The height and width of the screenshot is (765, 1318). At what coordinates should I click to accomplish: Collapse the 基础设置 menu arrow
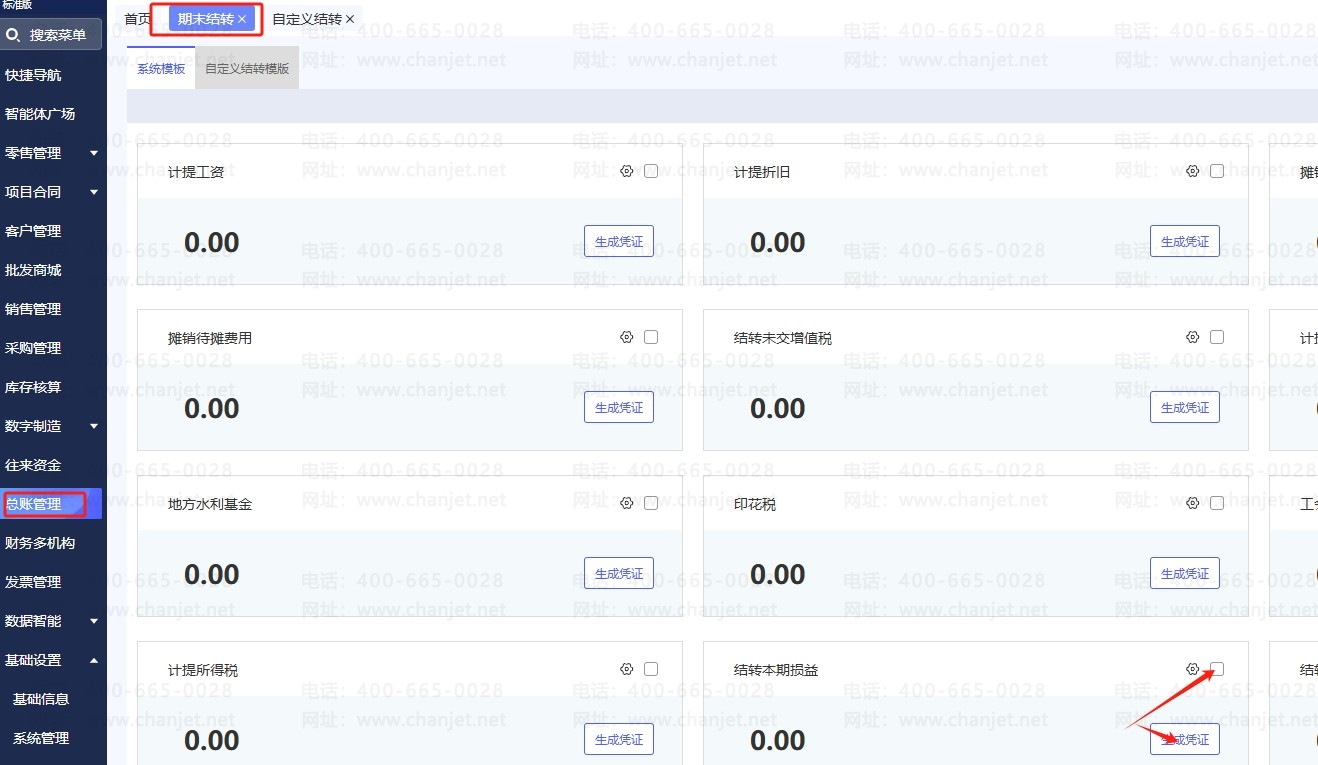[94, 660]
